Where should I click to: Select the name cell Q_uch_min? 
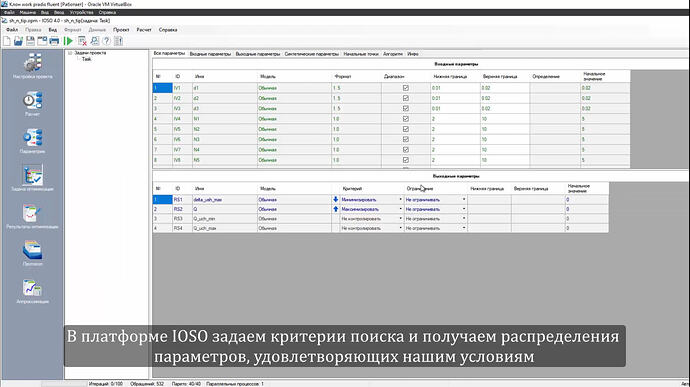[224, 219]
